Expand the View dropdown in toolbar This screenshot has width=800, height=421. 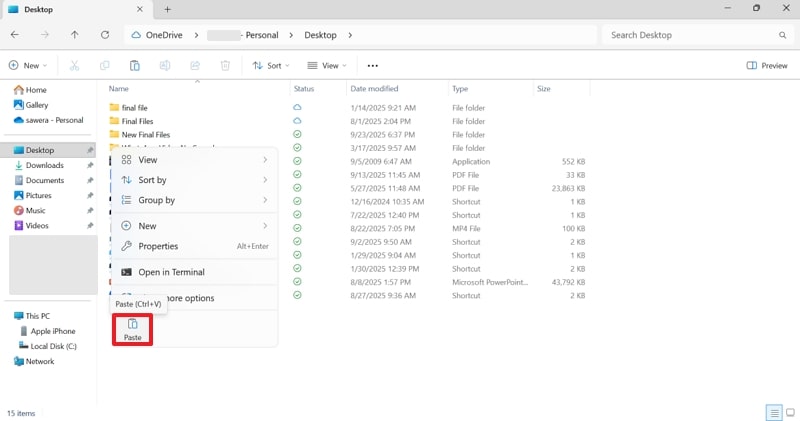[326, 66]
